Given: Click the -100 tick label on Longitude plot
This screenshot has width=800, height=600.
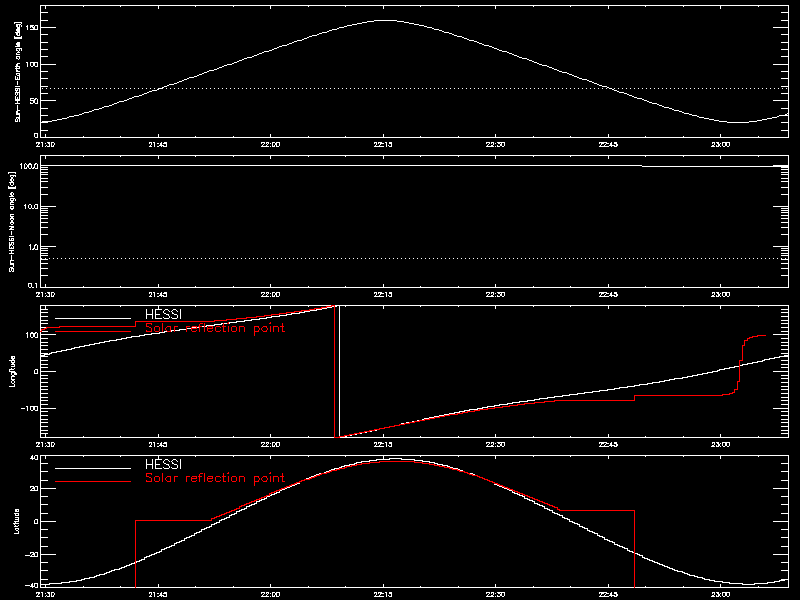Looking at the screenshot, I should (x=30, y=408).
